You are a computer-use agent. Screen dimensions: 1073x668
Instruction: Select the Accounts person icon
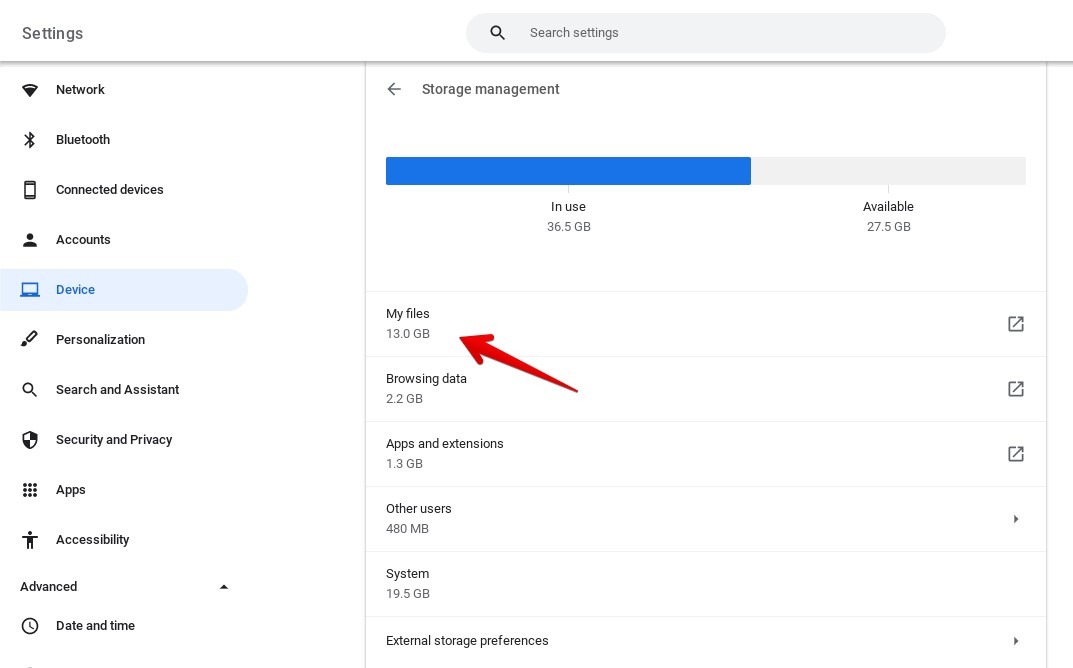tap(30, 239)
